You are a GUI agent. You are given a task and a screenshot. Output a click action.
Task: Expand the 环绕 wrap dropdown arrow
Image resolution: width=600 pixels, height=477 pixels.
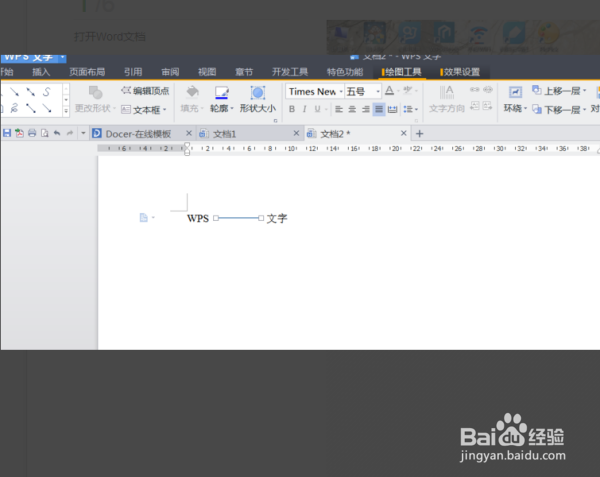[x=525, y=109]
